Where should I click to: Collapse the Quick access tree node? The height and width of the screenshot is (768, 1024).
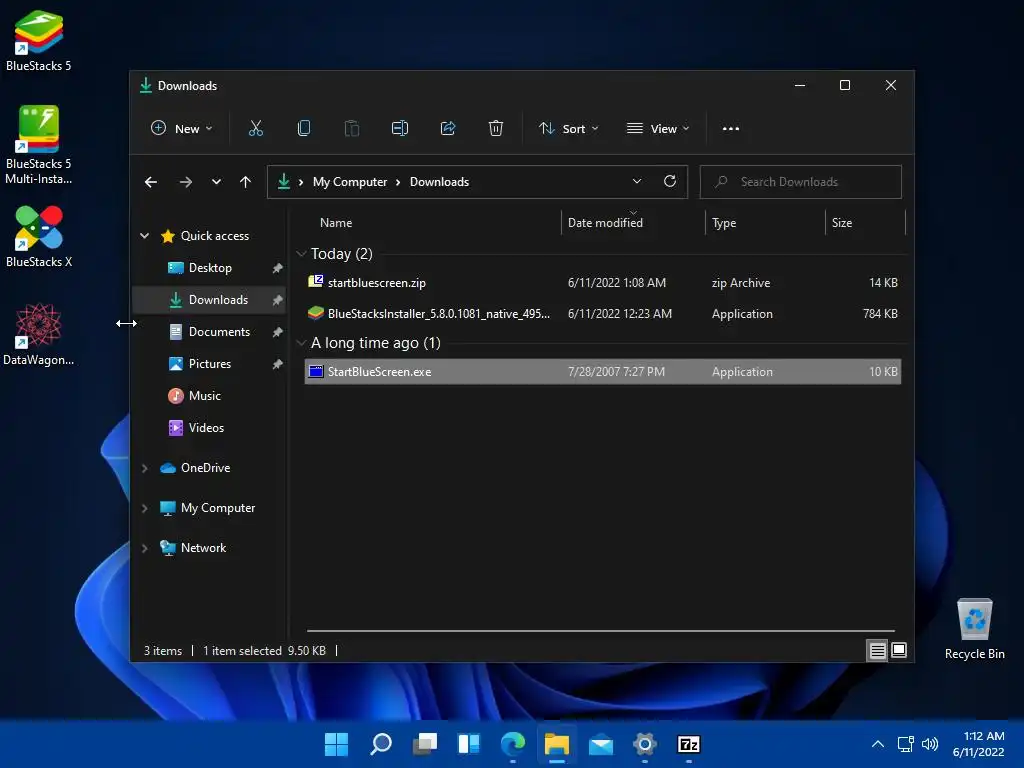coord(144,236)
